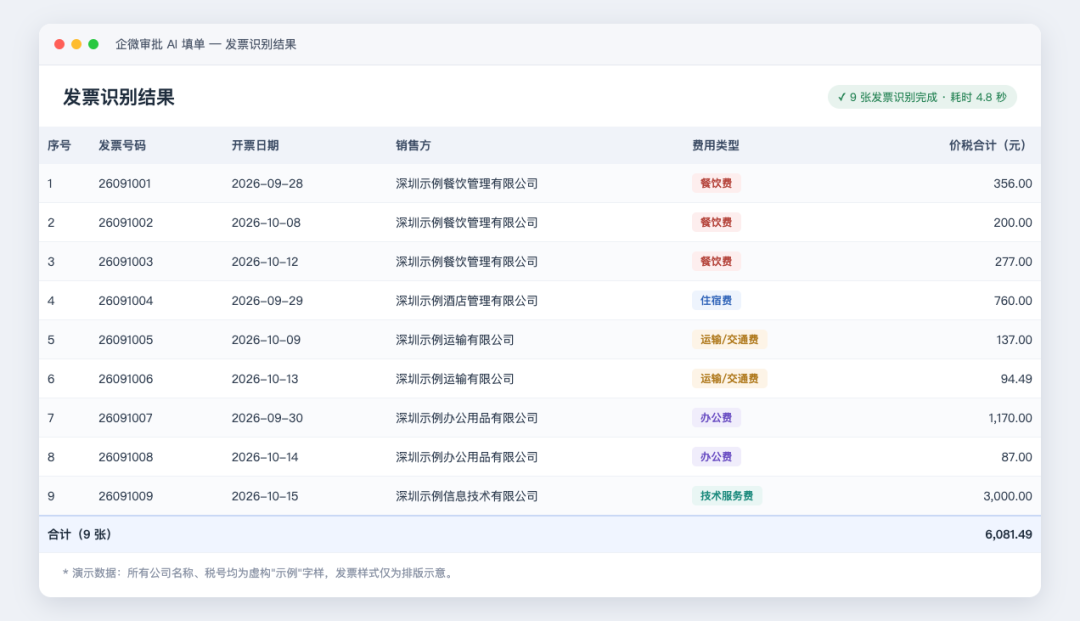Click seller 深圳示例办公用品有限公司 in row 26091007
Screen dimensions: 1080x621
click(466, 418)
